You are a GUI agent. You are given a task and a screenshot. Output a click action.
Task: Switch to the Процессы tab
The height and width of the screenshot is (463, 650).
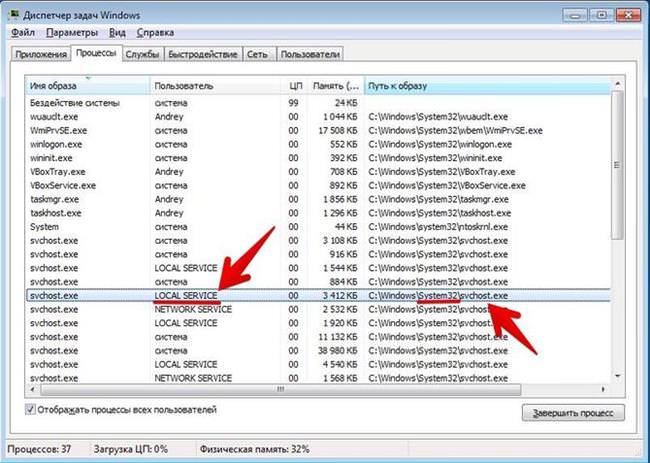click(x=96, y=53)
